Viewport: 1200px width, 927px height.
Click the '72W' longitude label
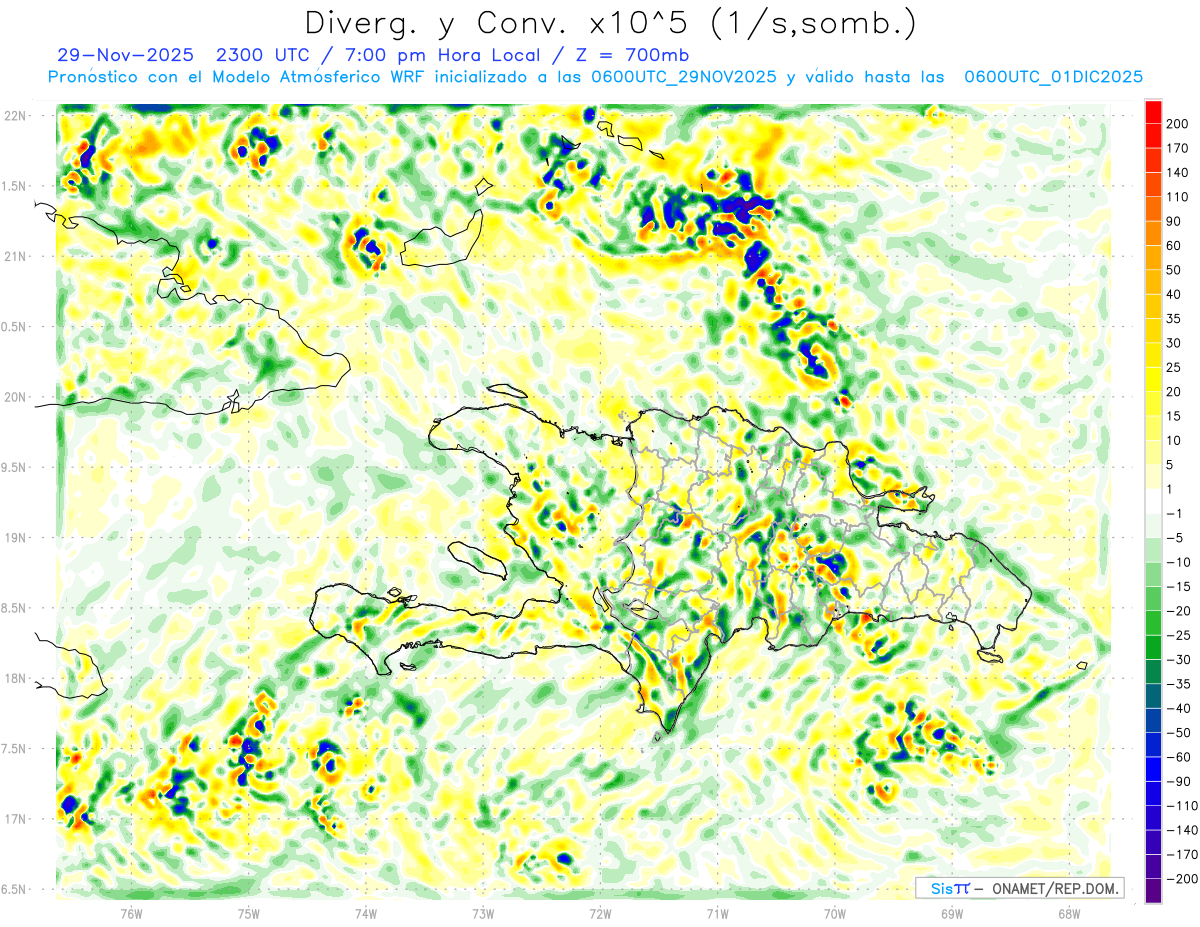pyautogui.click(x=600, y=913)
